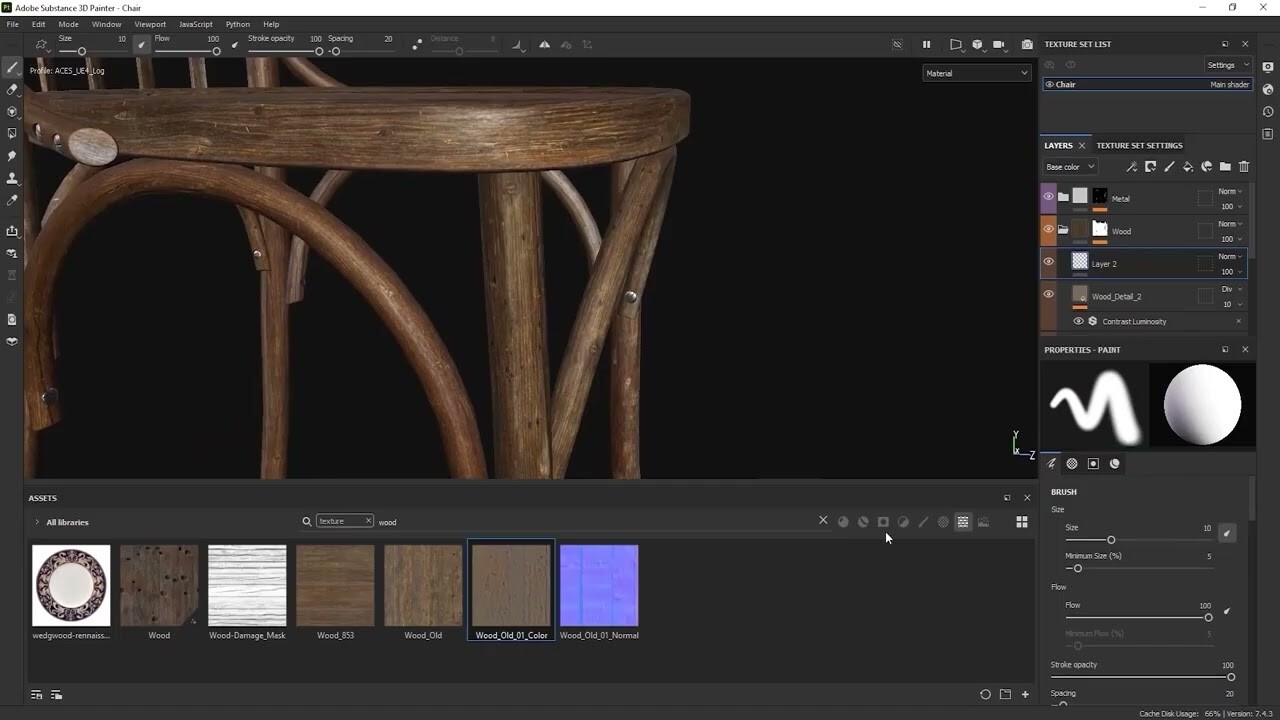The image size is (1280, 720).
Task: Hide the Contrast Luminosity filter effect
Action: pos(1078,321)
